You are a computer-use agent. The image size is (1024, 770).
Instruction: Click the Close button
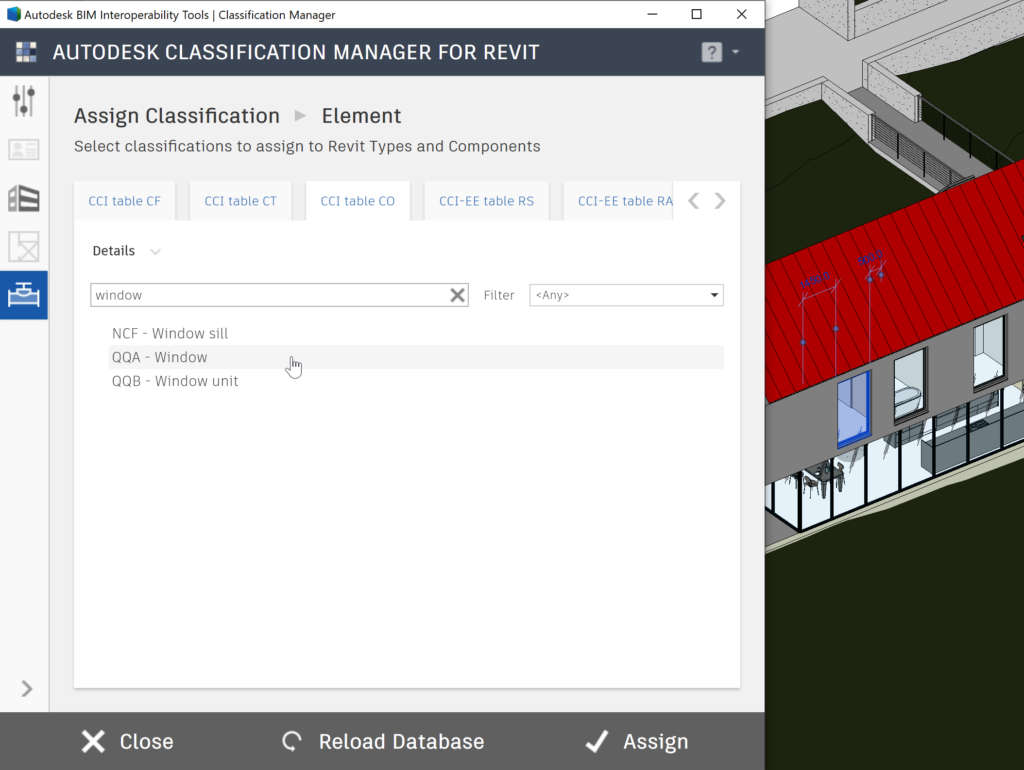pyautogui.click(x=127, y=741)
